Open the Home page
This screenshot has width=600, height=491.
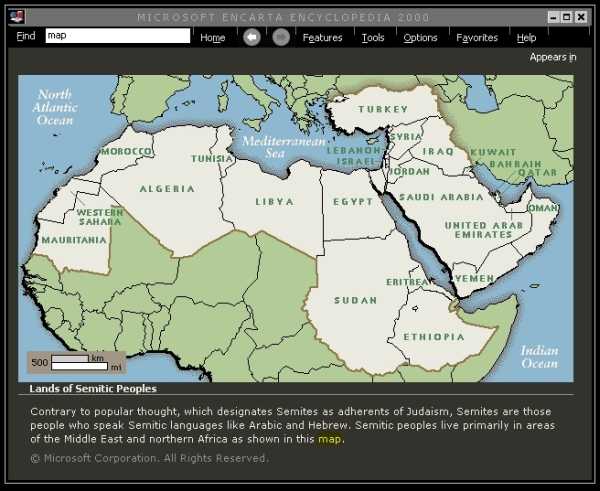pyautogui.click(x=212, y=38)
